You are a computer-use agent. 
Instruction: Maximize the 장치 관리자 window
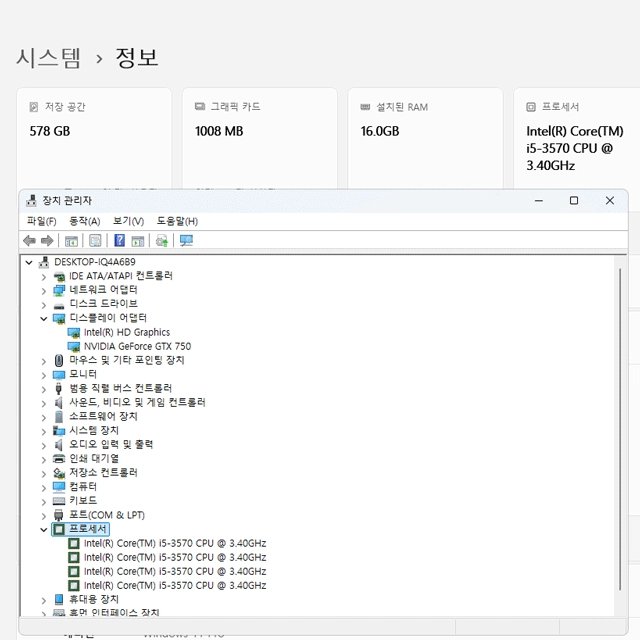574,201
